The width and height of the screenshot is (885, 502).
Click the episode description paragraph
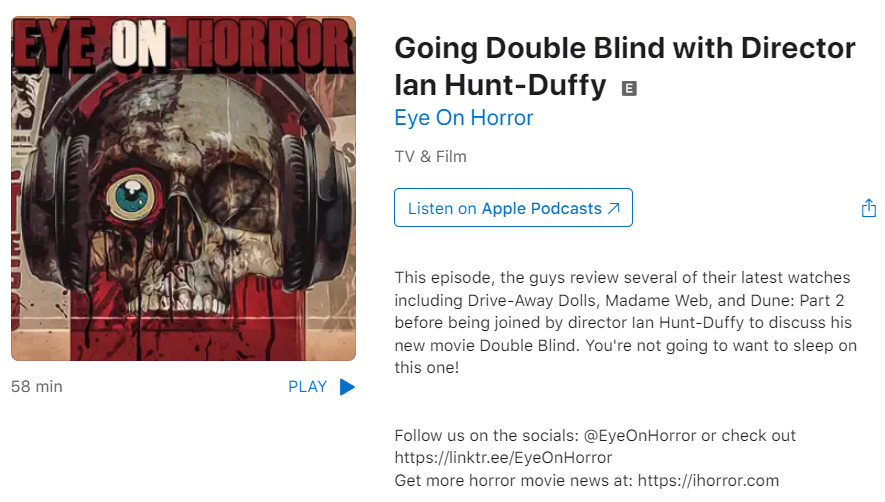tap(625, 322)
